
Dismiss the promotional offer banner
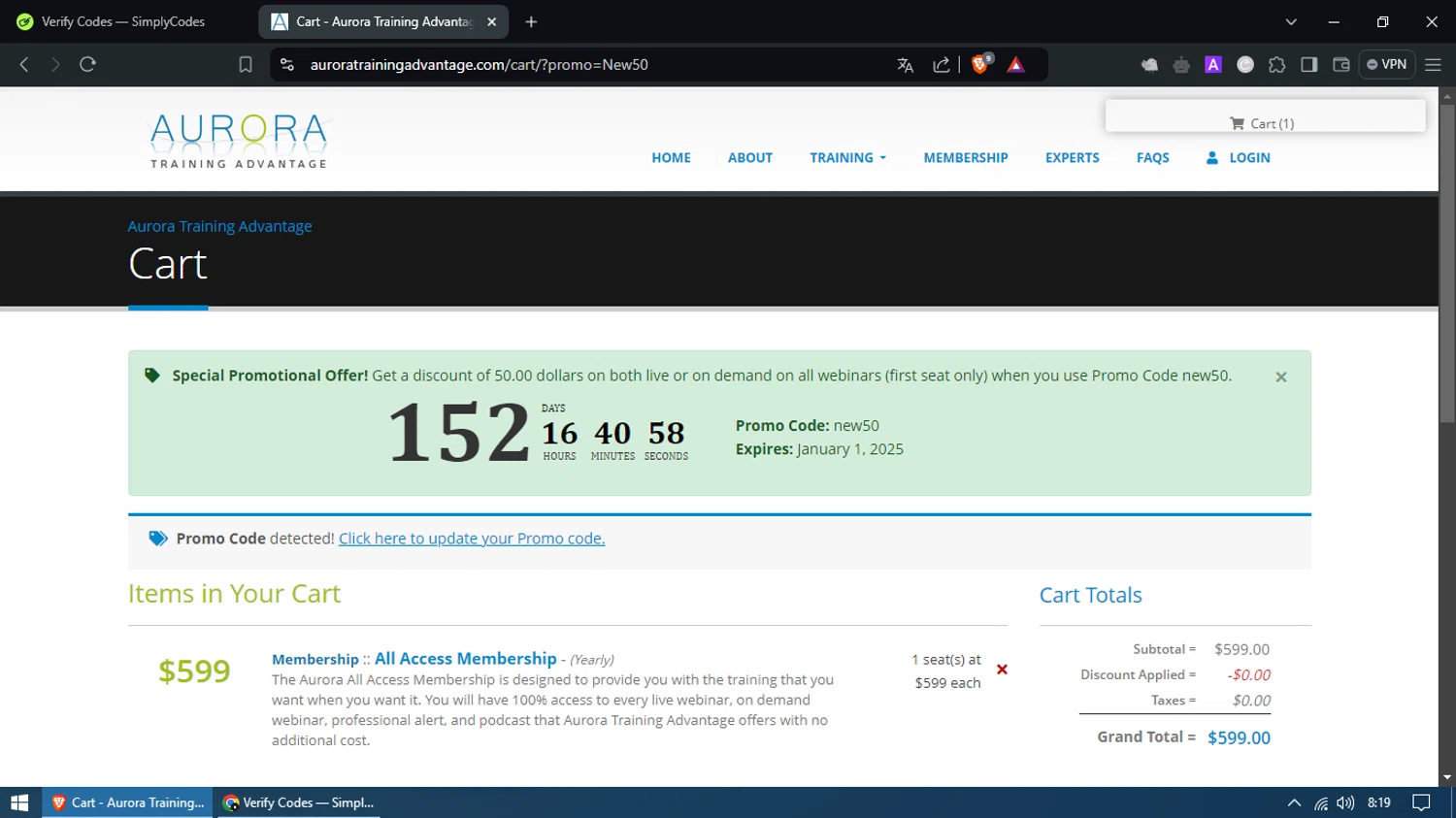(1281, 377)
